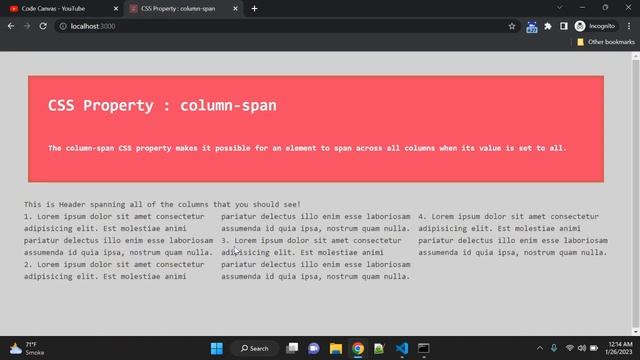
Task: View site information icon in address bar
Action: point(63,26)
